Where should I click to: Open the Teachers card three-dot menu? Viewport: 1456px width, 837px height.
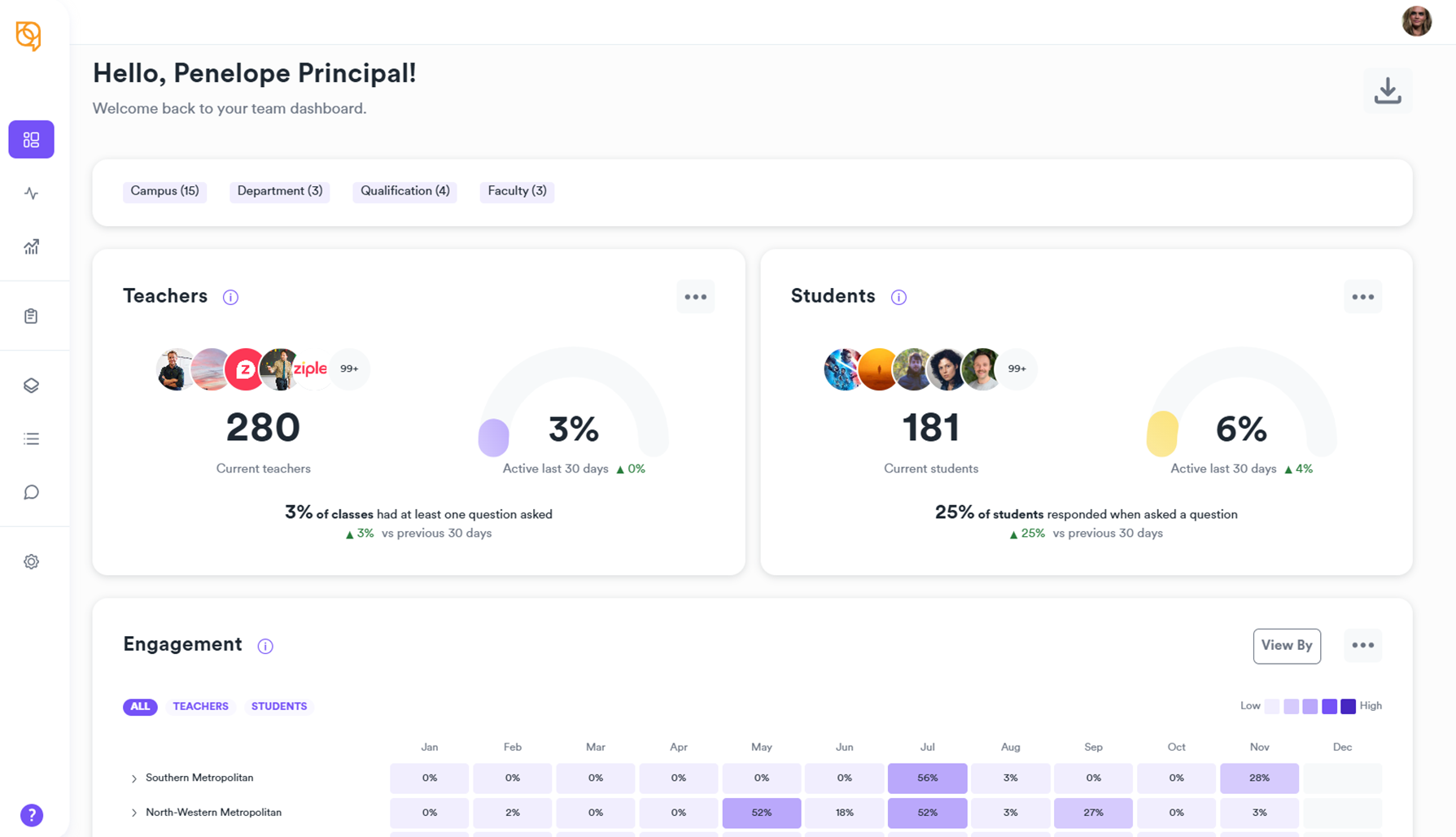pos(695,297)
